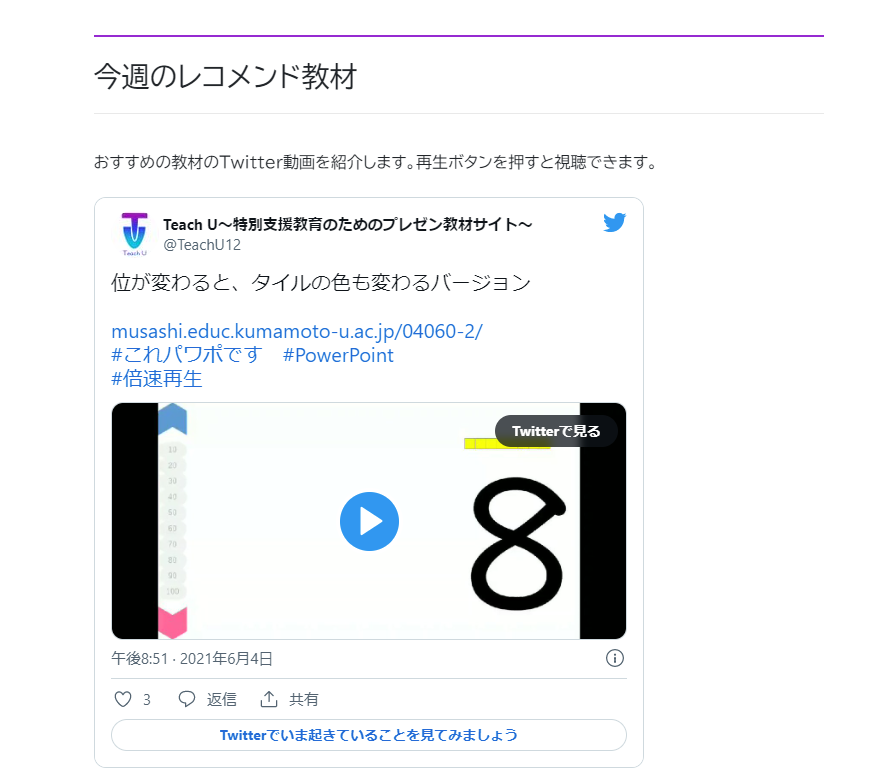The image size is (894, 782).
Task: Open the #これパワポです hashtag
Action: tap(186, 355)
